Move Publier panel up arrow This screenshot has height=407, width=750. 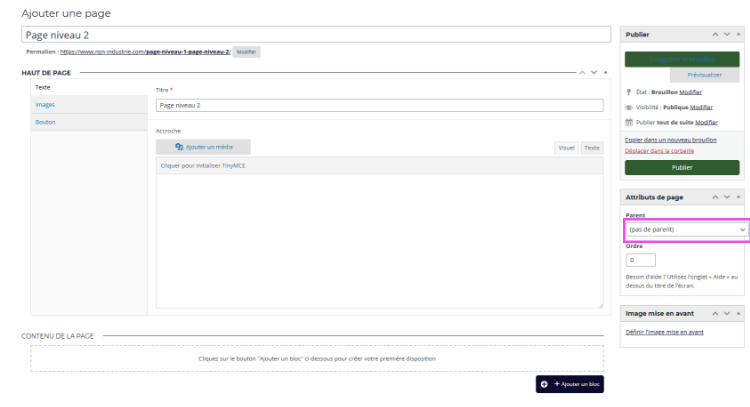(x=715, y=34)
